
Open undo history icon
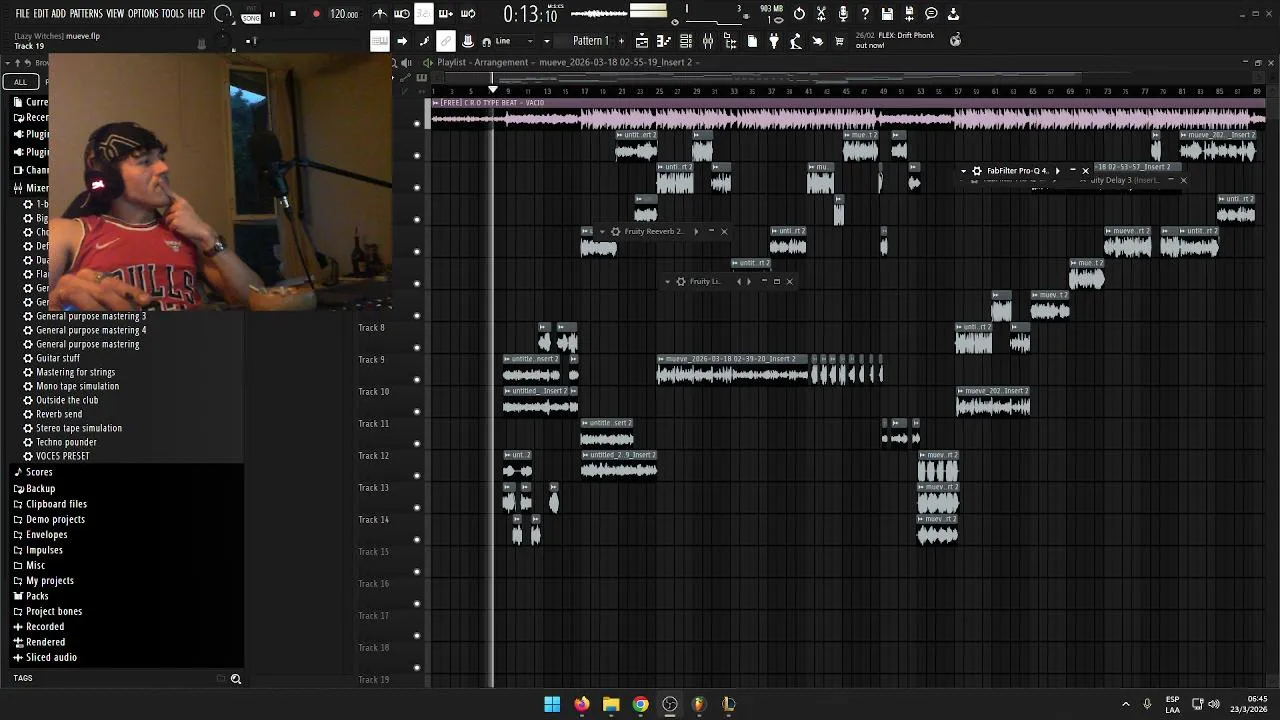[x=799, y=14]
